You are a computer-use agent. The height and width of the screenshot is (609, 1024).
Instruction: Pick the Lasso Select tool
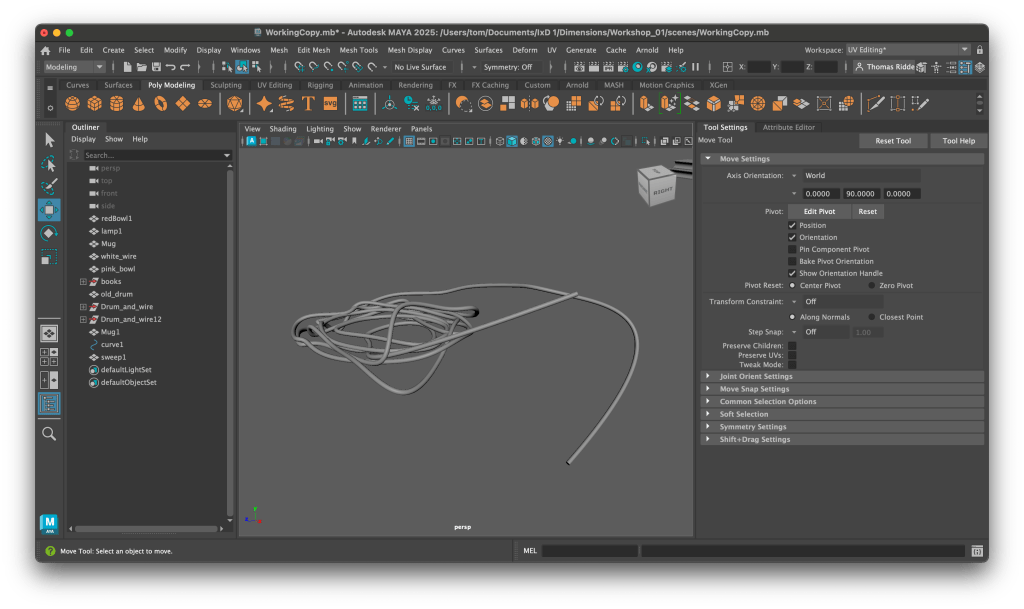tap(49, 163)
